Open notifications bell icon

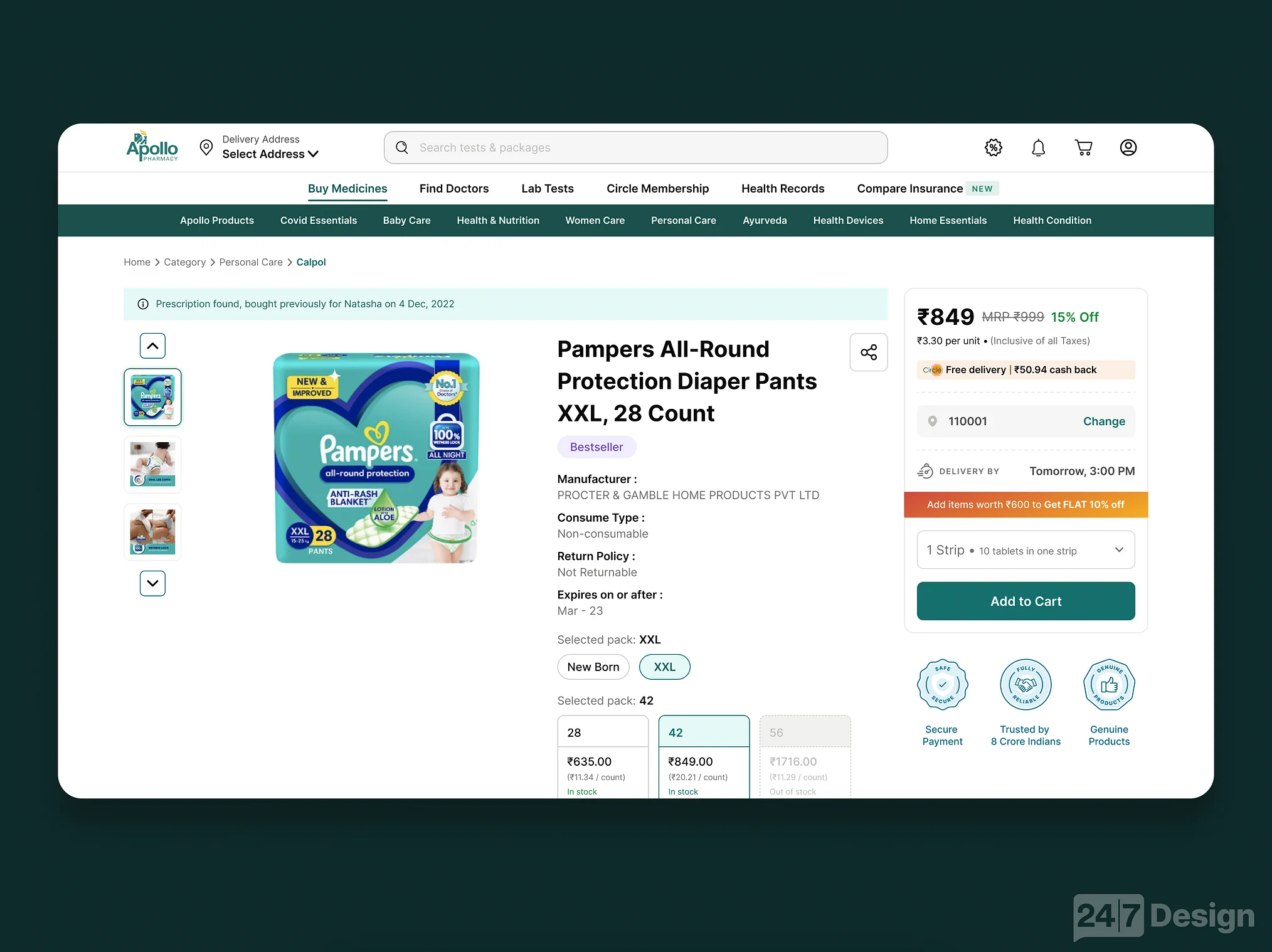[1039, 147]
